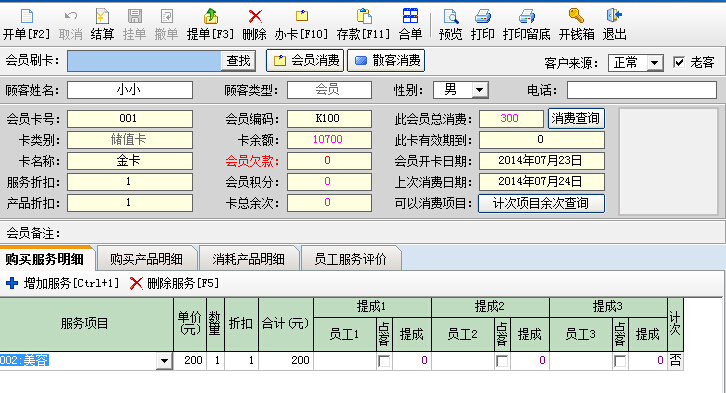726x393 pixels.
Task: Click the 员工3 cell in service row
Action: [x=581, y=361]
